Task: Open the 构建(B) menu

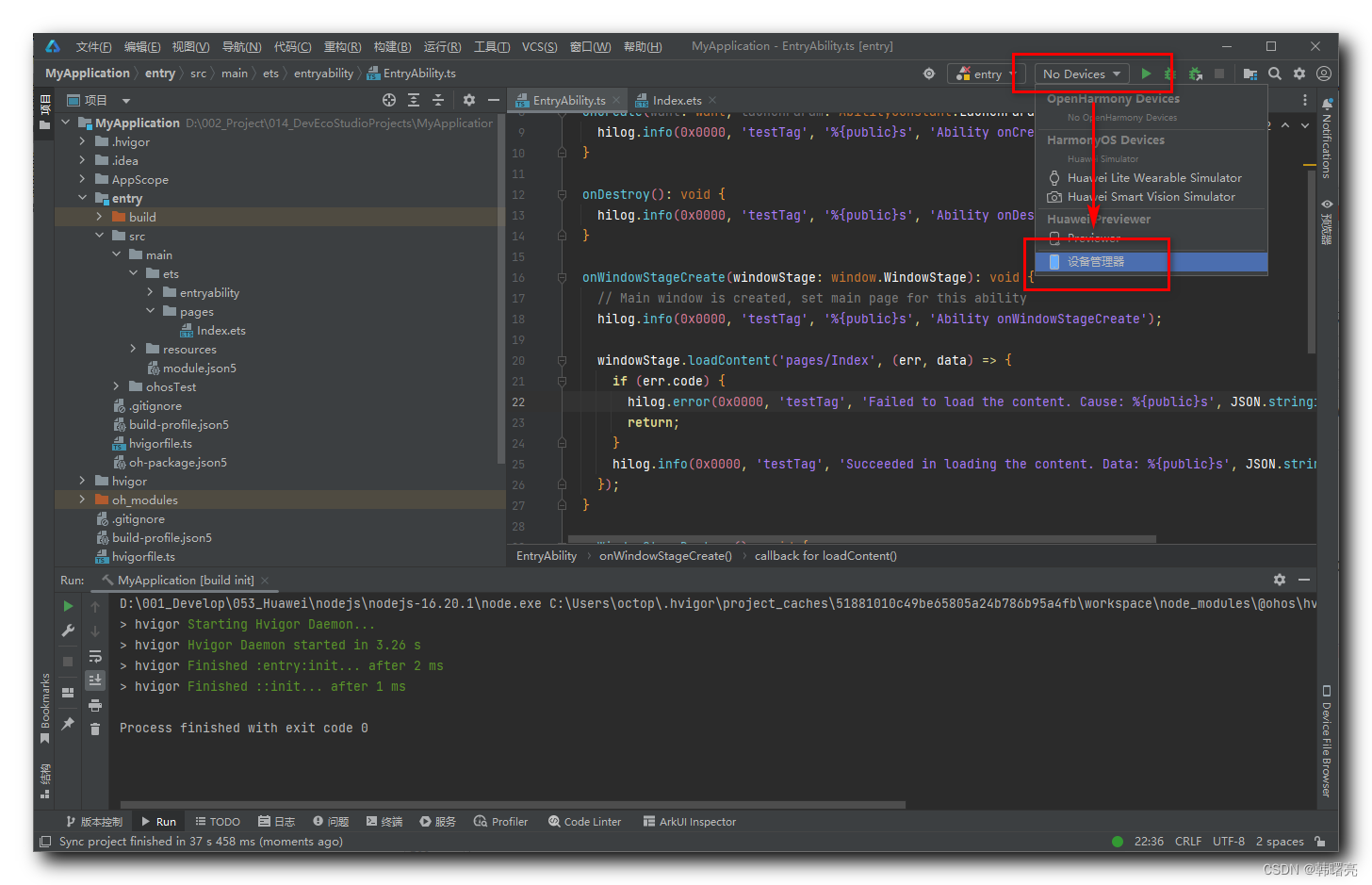Action: point(392,46)
